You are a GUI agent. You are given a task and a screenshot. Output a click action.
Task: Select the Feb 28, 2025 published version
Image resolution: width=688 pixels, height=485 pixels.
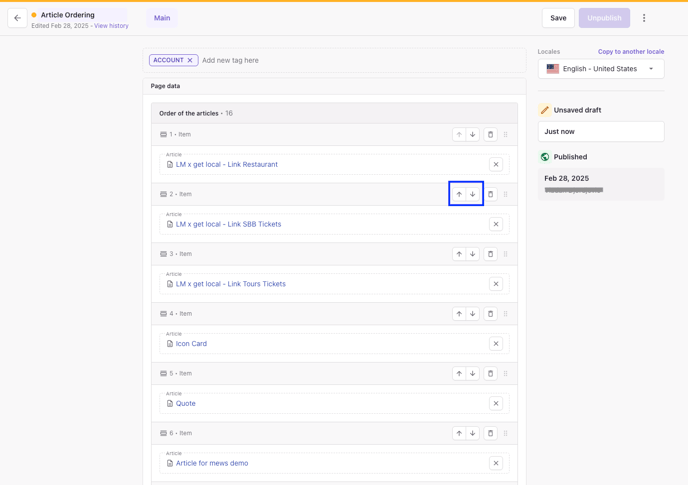(601, 184)
